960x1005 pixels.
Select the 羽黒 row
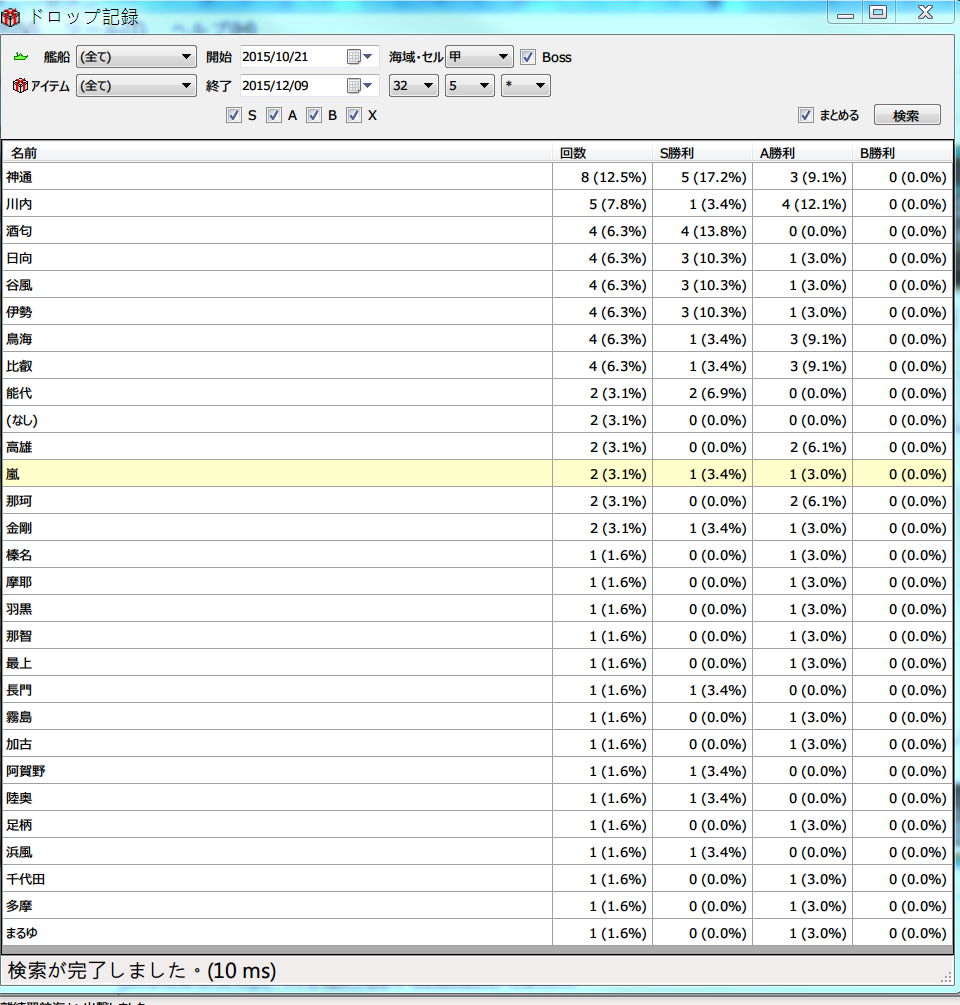pos(477,609)
